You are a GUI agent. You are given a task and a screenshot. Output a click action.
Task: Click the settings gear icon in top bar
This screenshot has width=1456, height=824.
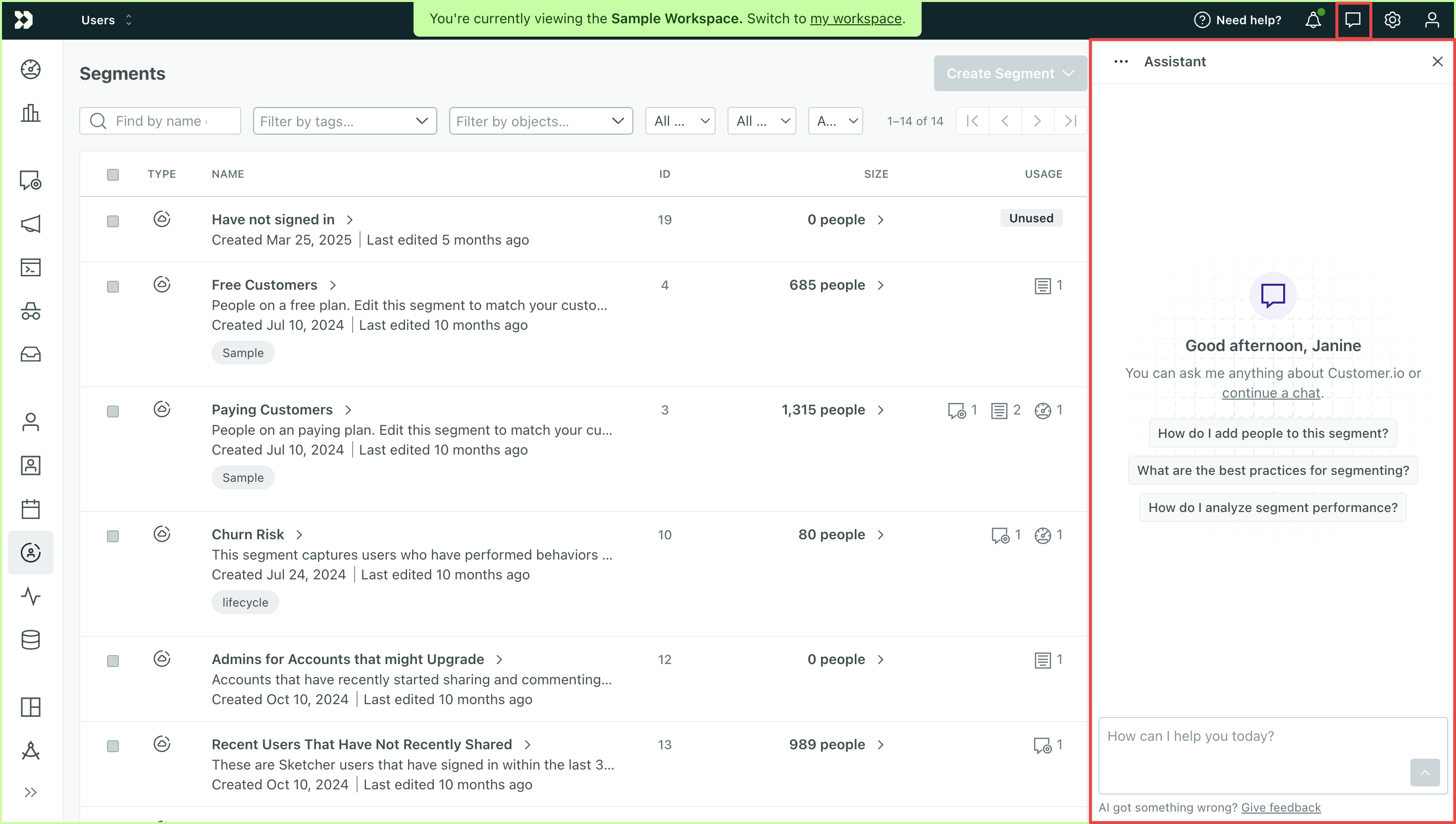[1392, 20]
